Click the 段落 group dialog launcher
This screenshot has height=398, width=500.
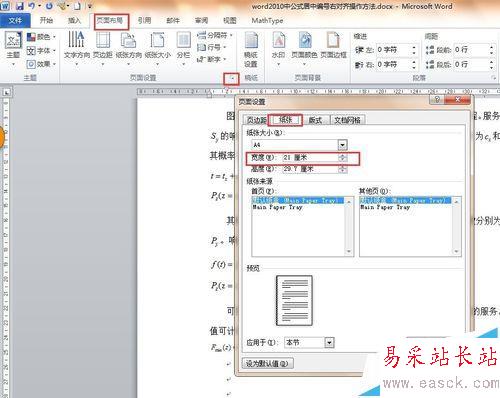tap(494, 78)
